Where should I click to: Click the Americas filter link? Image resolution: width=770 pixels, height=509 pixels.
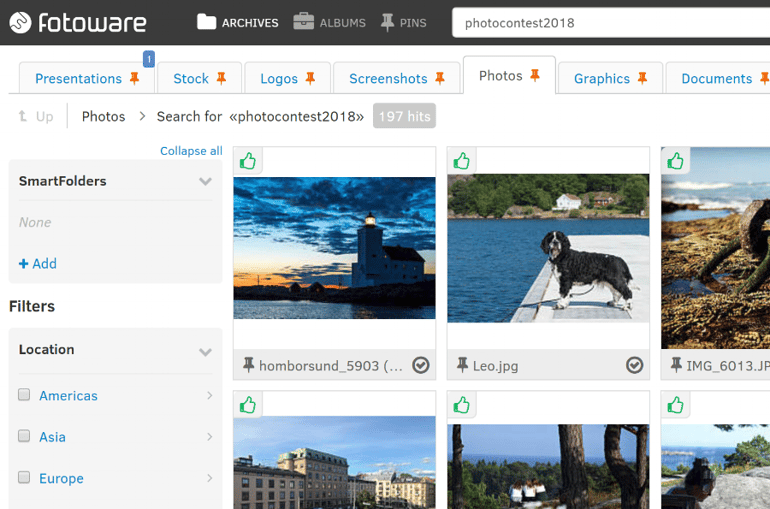pyautogui.click(x=68, y=396)
